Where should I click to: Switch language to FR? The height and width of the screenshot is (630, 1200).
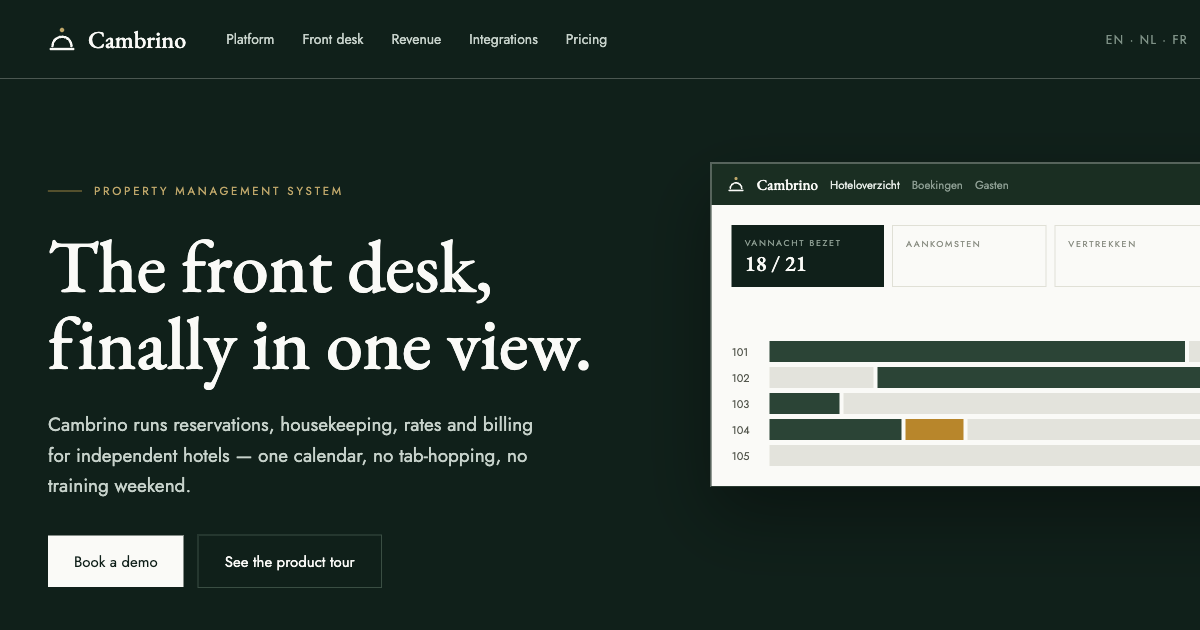pyautogui.click(x=1179, y=40)
